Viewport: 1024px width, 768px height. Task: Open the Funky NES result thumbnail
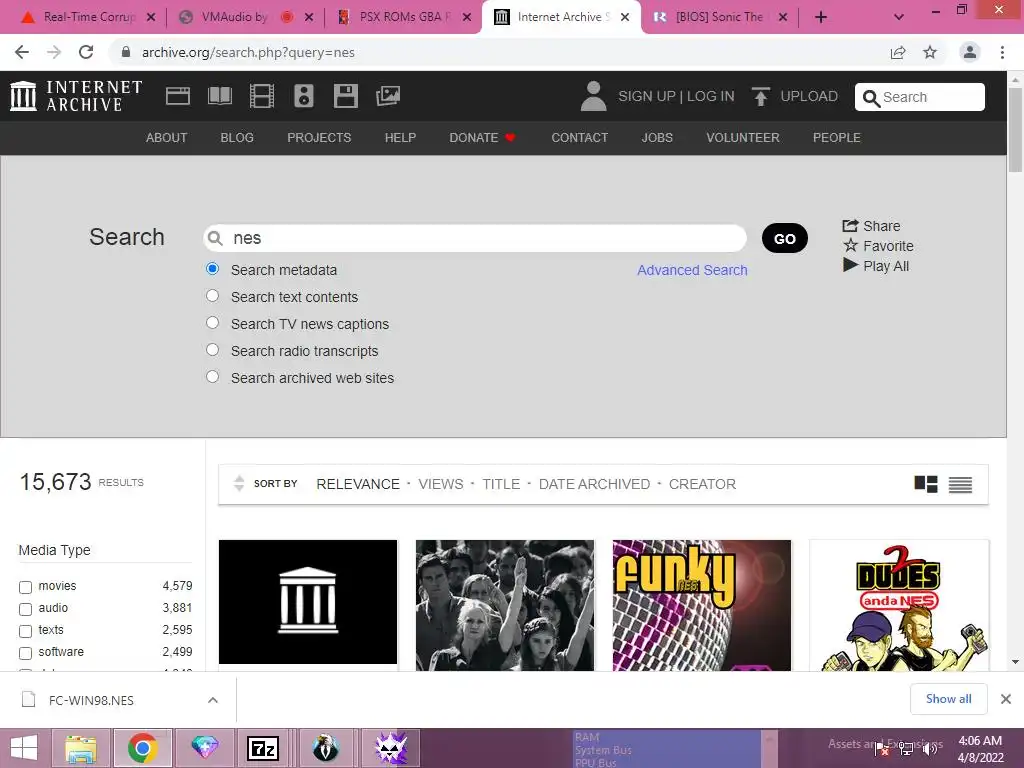point(701,605)
